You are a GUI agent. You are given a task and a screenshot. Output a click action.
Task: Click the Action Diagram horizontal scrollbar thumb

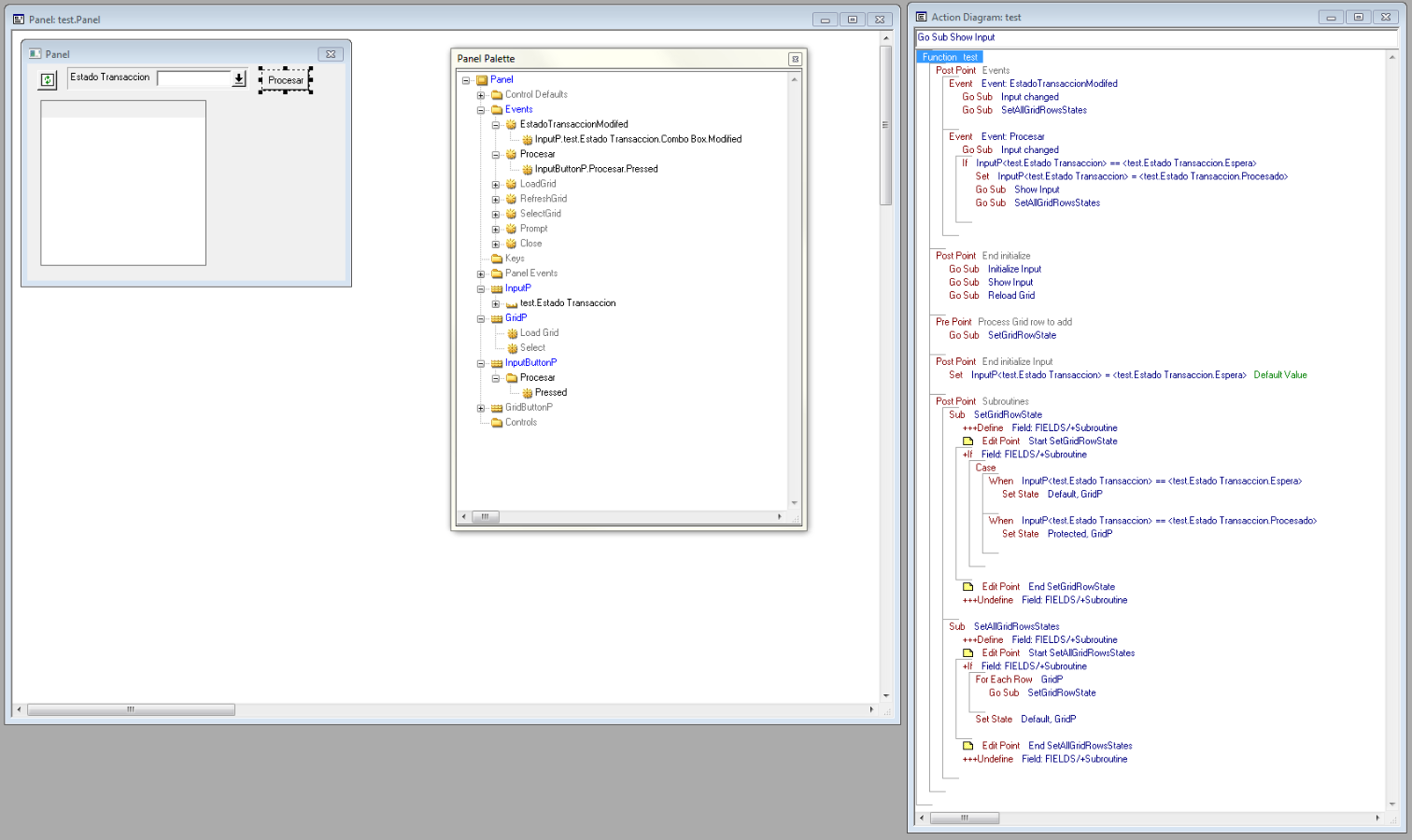coord(966,818)
